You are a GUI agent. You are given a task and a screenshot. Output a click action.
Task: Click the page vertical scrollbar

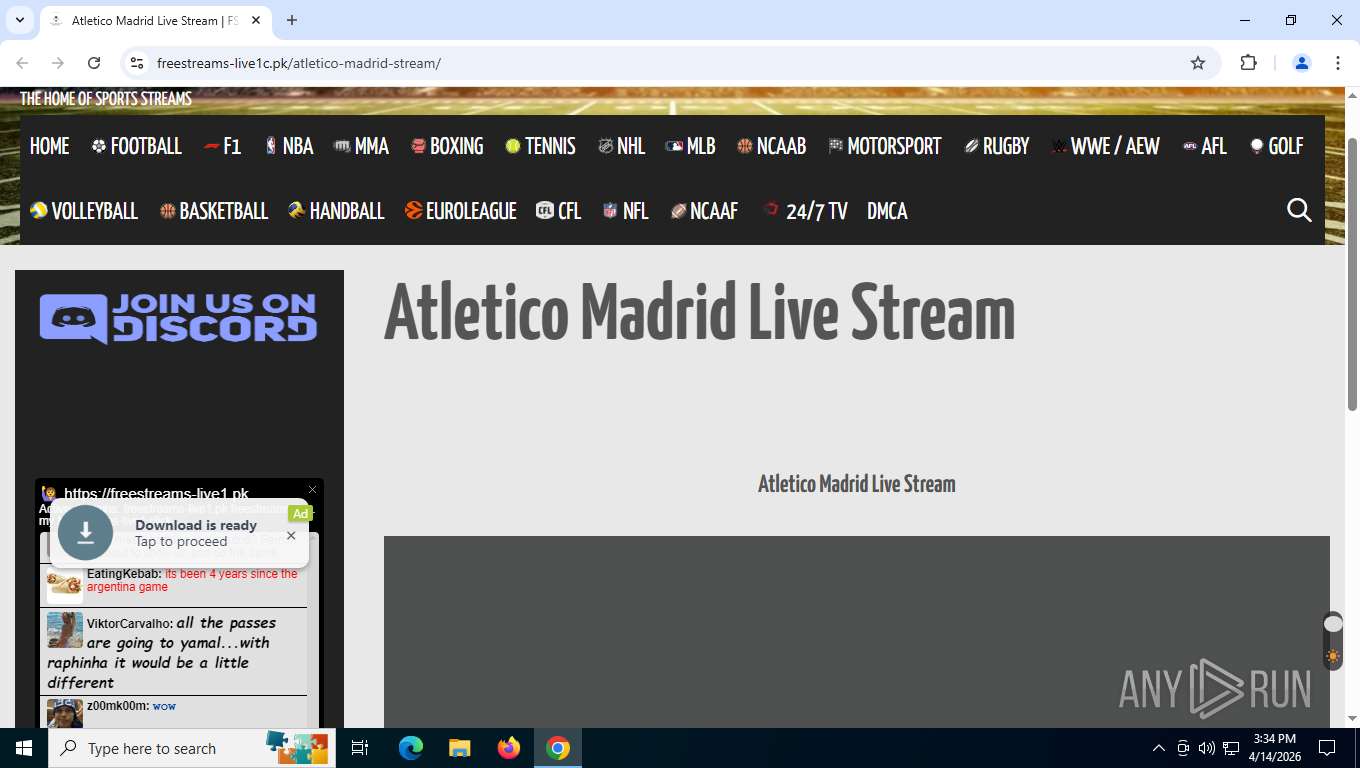pos(1352,274)
